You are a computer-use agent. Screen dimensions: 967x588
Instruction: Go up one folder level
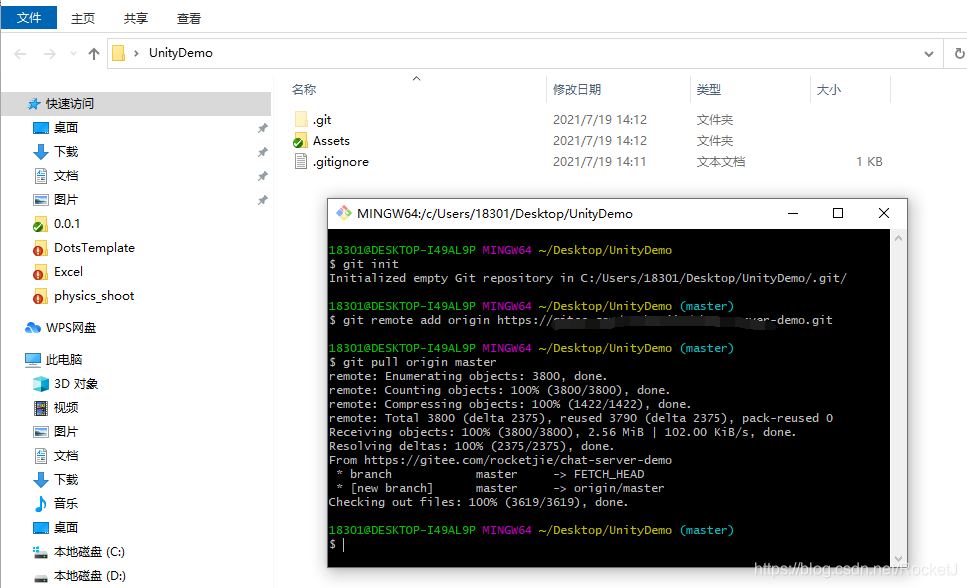point(94,54)
